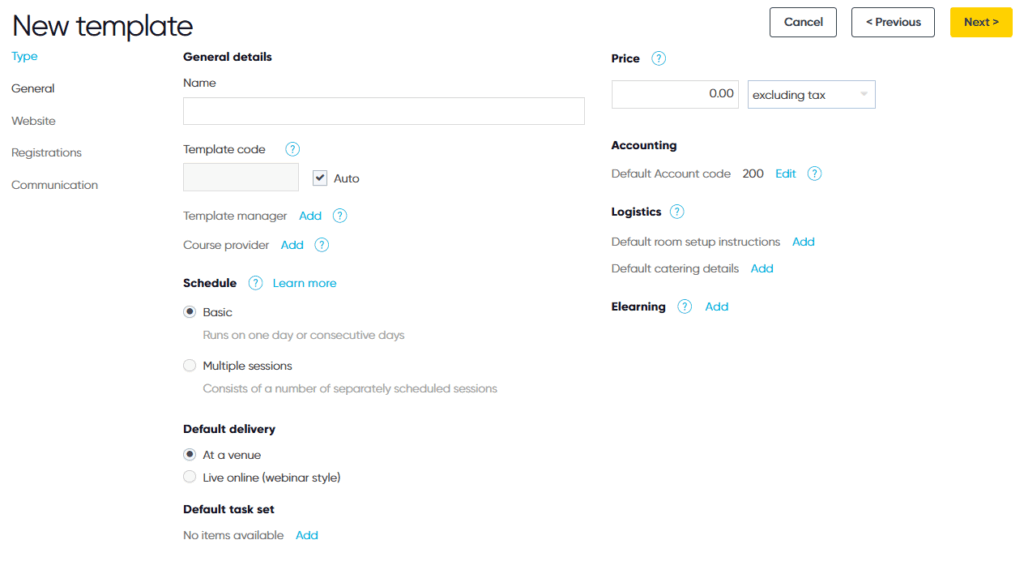
Task: Choose Live online (webinar style) delivery
Action: pos(189,477)
